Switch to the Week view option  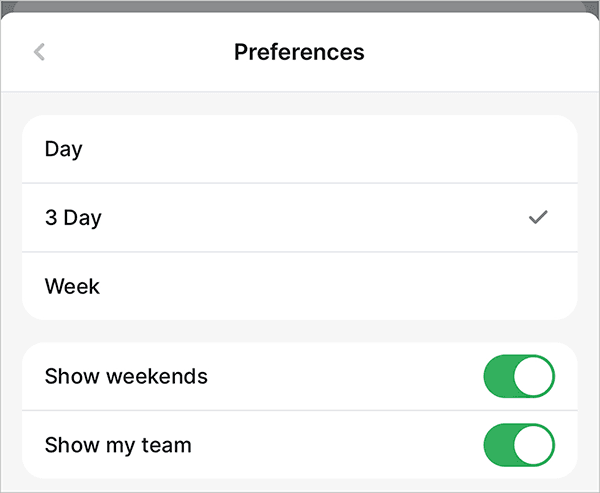300,286
